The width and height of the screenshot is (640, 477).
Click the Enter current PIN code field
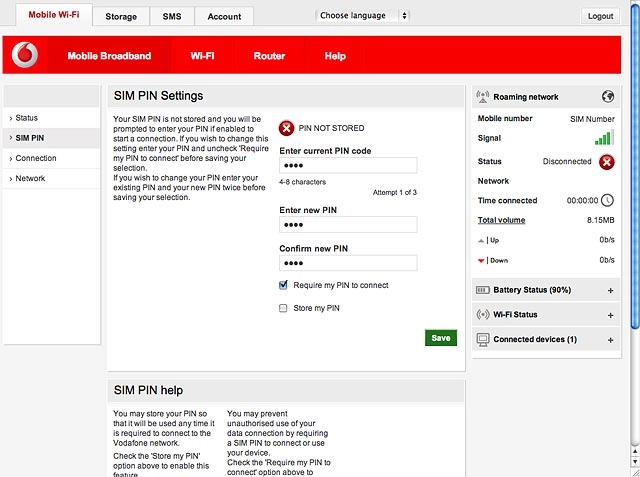[x=348, y=165]
